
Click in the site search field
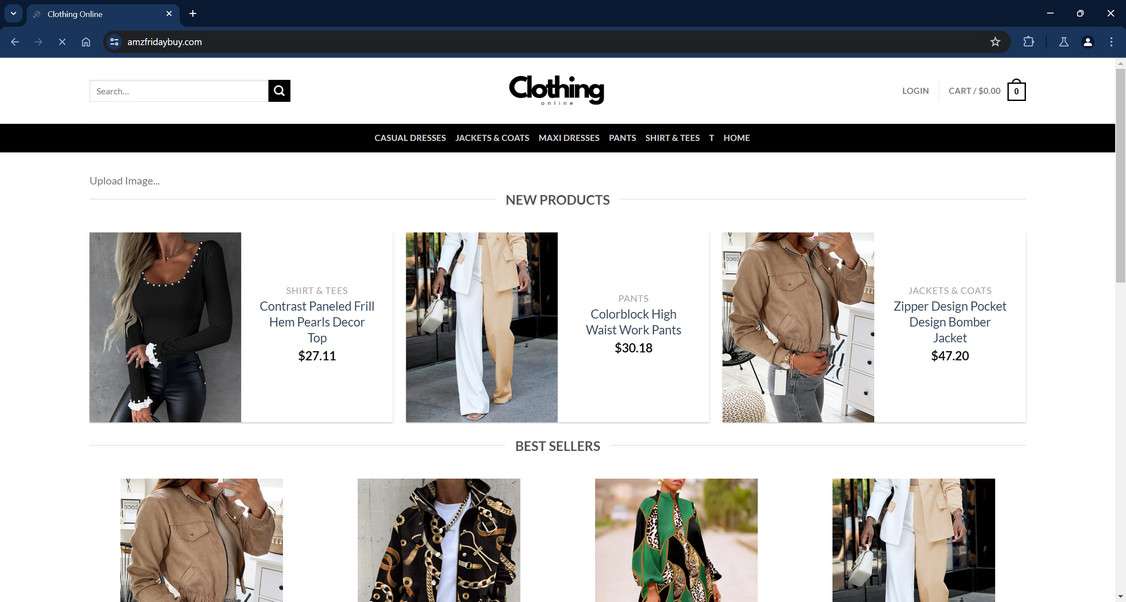tap(179, 91)
